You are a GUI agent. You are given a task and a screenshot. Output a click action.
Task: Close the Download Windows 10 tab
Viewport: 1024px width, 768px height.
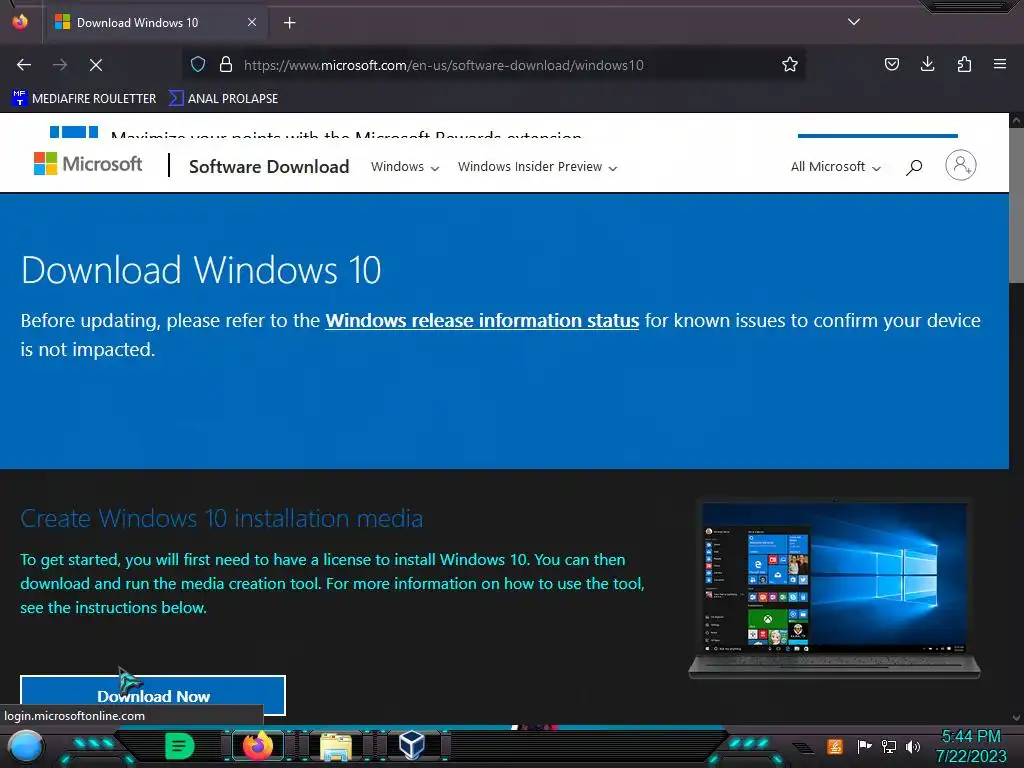tap(252, 22)
